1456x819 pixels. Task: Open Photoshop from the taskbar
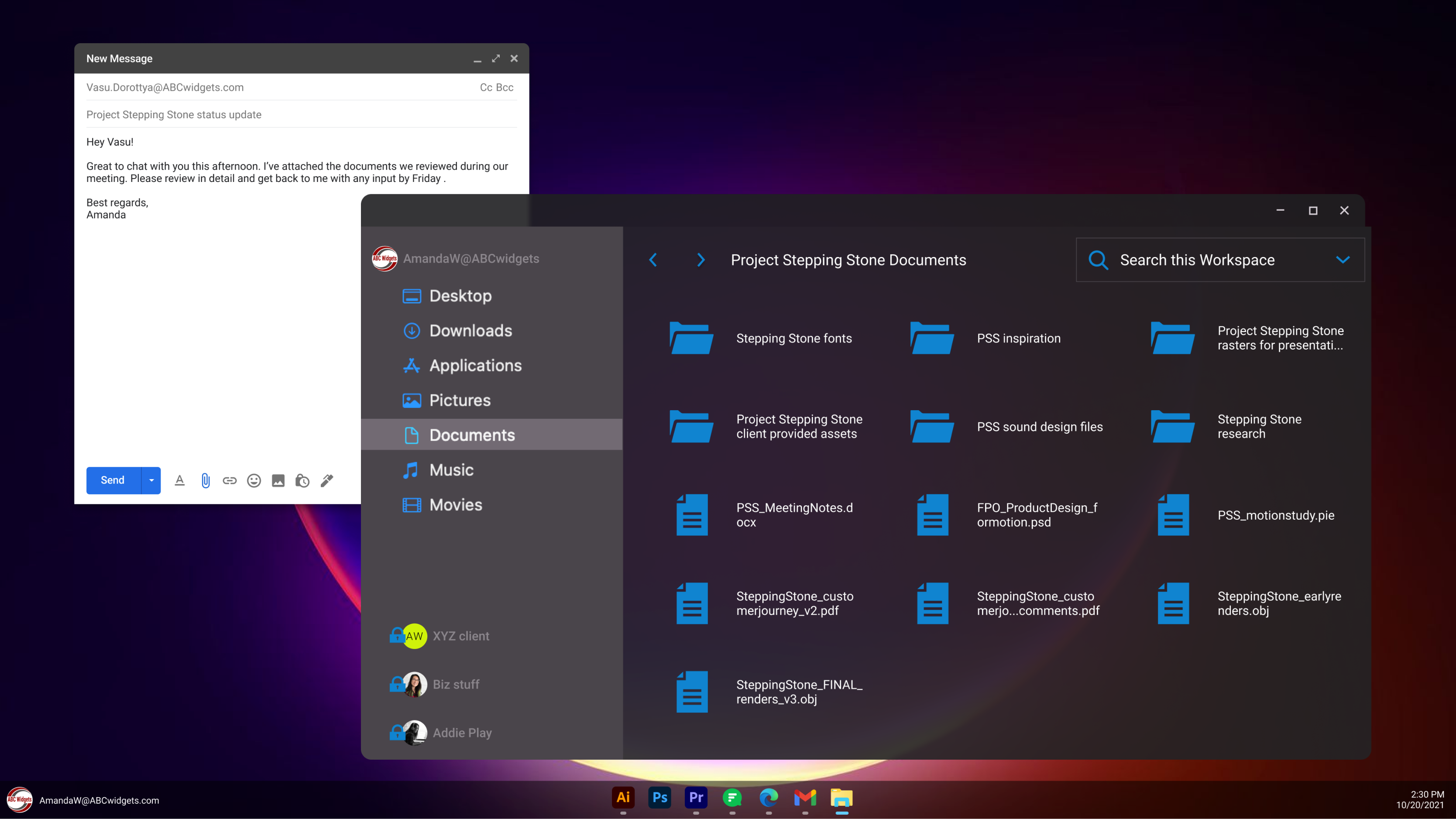pyautogui.click(x=659, y=798)
